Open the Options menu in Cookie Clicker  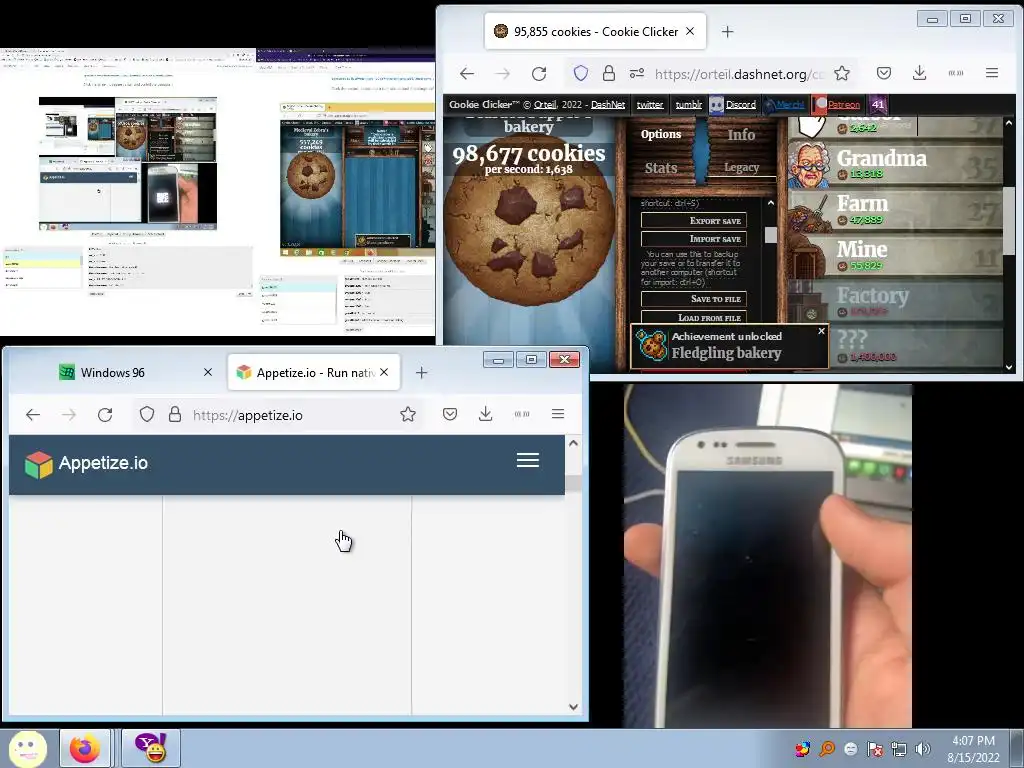point(661,134)
